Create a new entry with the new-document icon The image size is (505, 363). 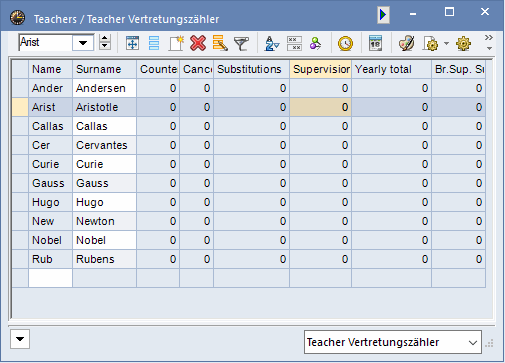pyautogui.click(x=176, y=43)
